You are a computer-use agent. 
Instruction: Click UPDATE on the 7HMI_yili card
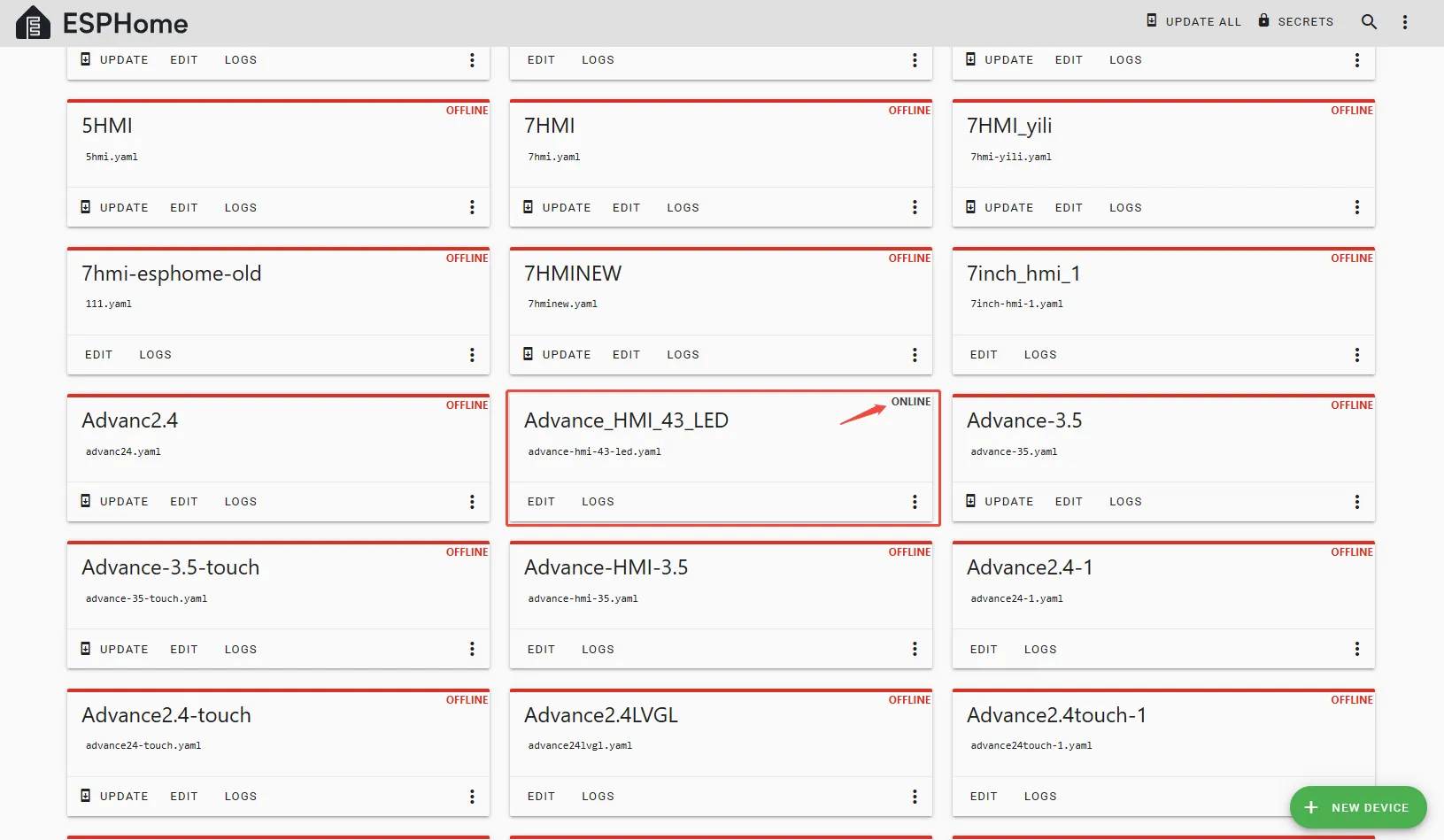(x=1000, y=207)
